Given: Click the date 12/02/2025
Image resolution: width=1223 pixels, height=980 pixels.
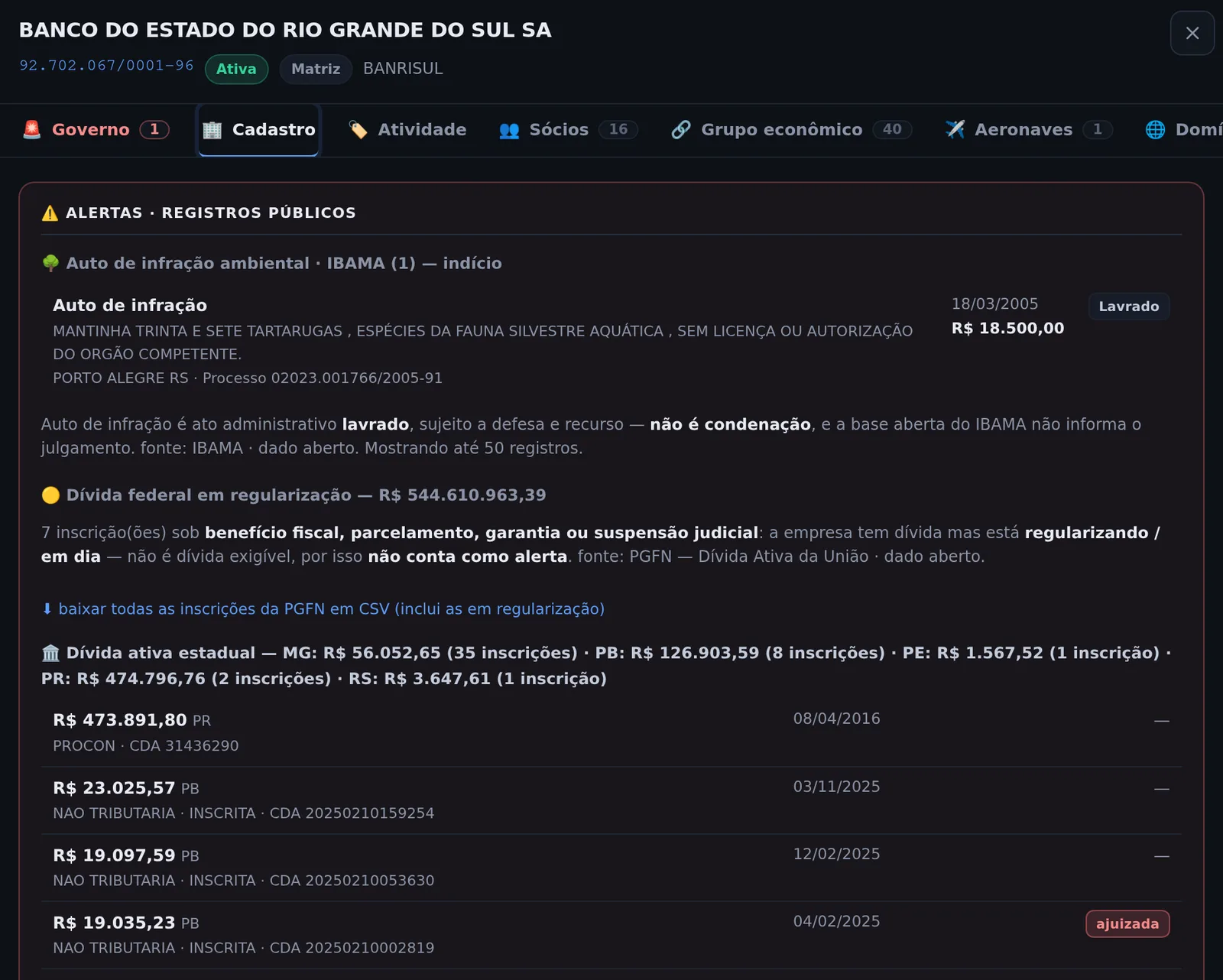Looking at the screenshot, I should pos(836,854).
